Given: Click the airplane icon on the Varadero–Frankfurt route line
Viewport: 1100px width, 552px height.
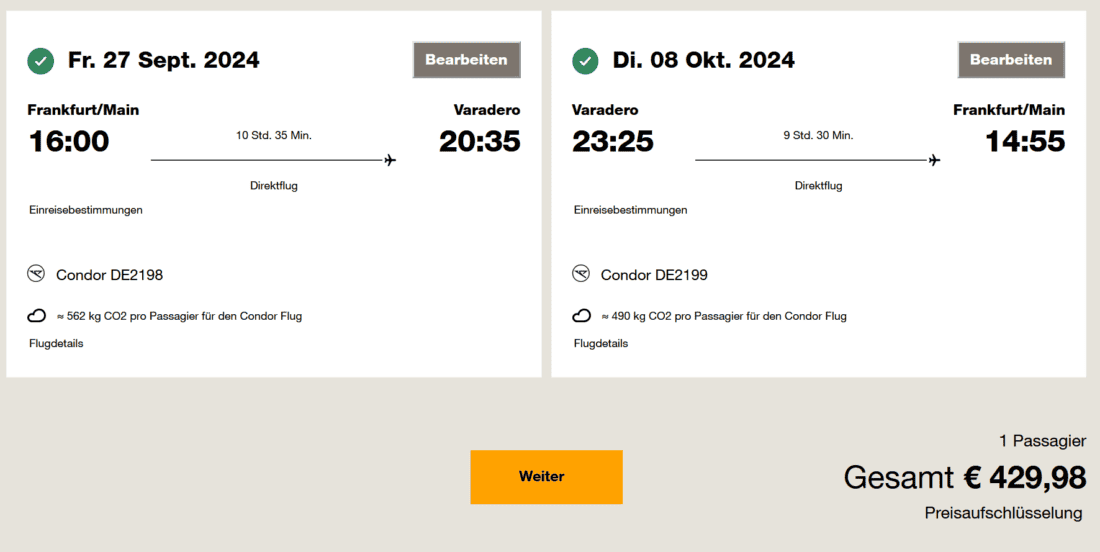Looking at the screenshot, I should (934, 160).
